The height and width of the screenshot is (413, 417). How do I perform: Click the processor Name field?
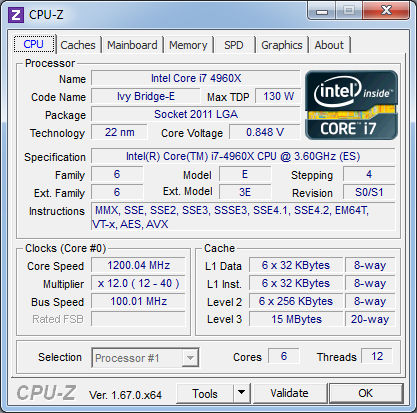click(196, 78)
